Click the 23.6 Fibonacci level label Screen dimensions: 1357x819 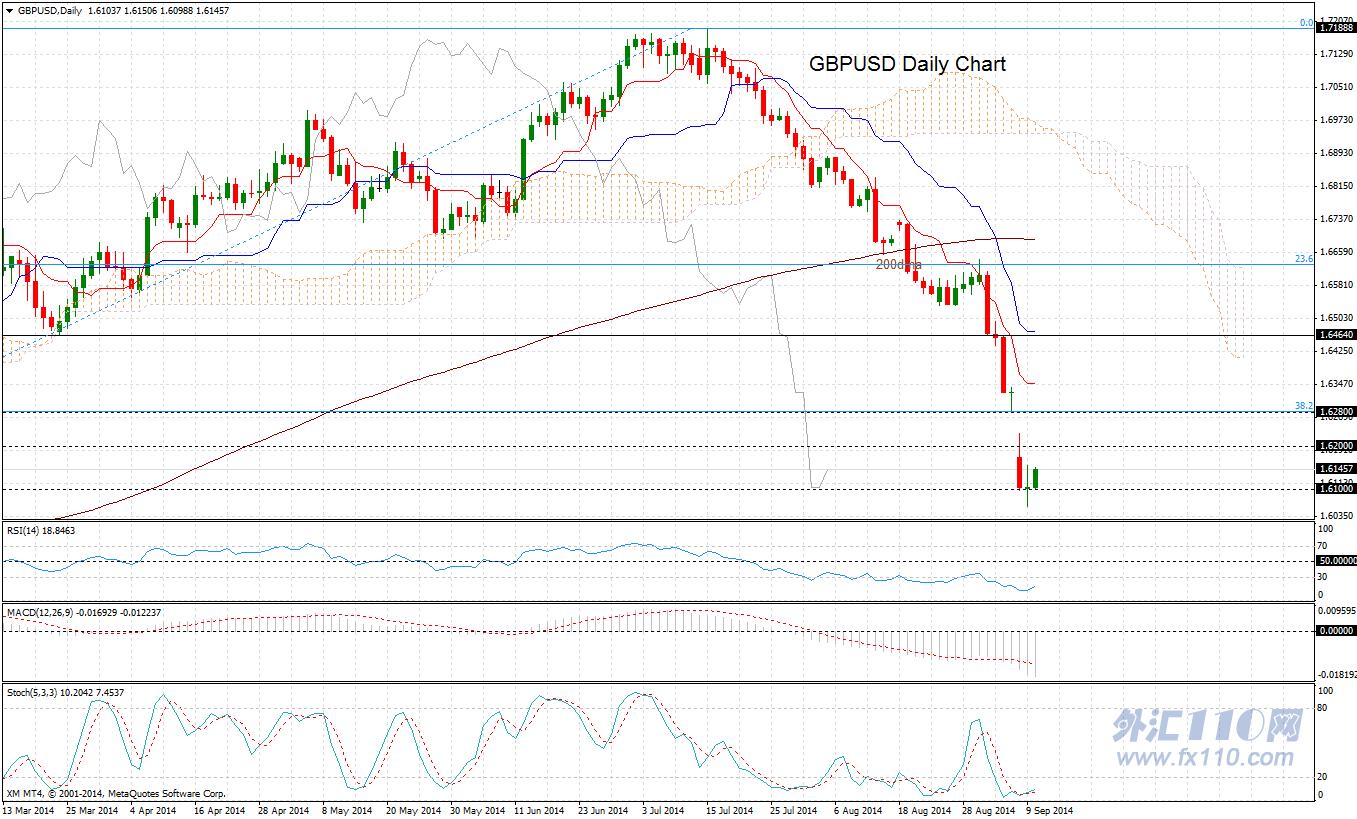coord(1303,259)
